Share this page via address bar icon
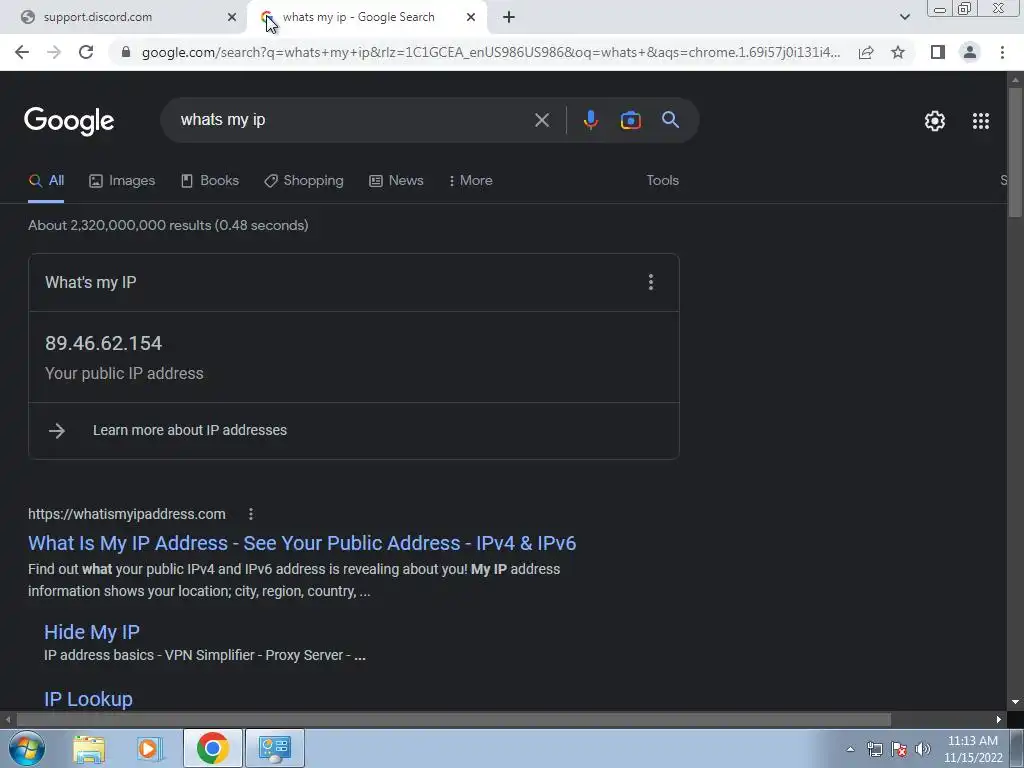 click(866, 52)
